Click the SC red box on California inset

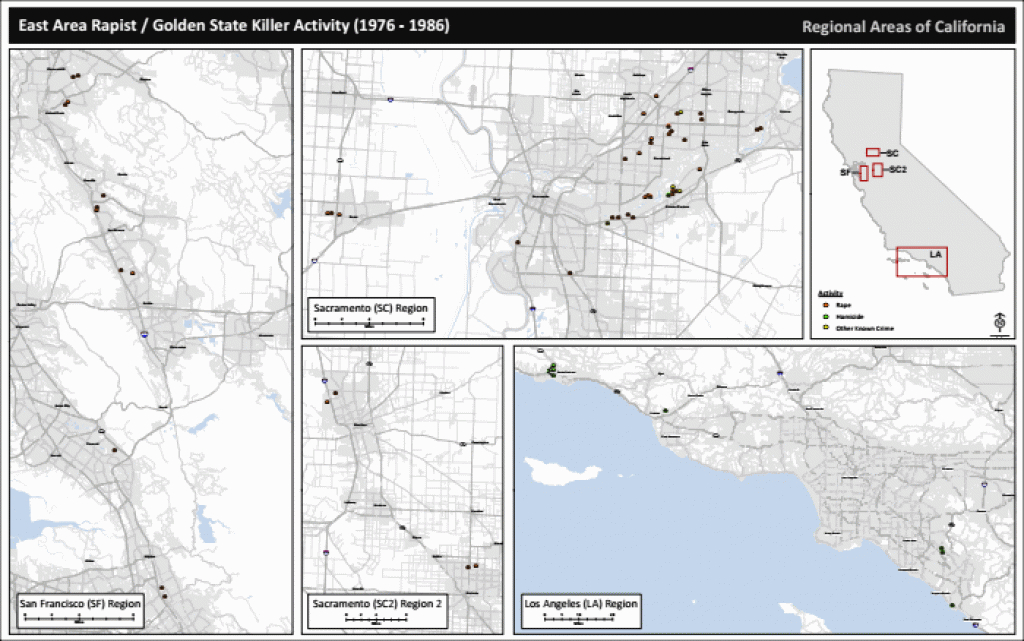coord(872,152)
